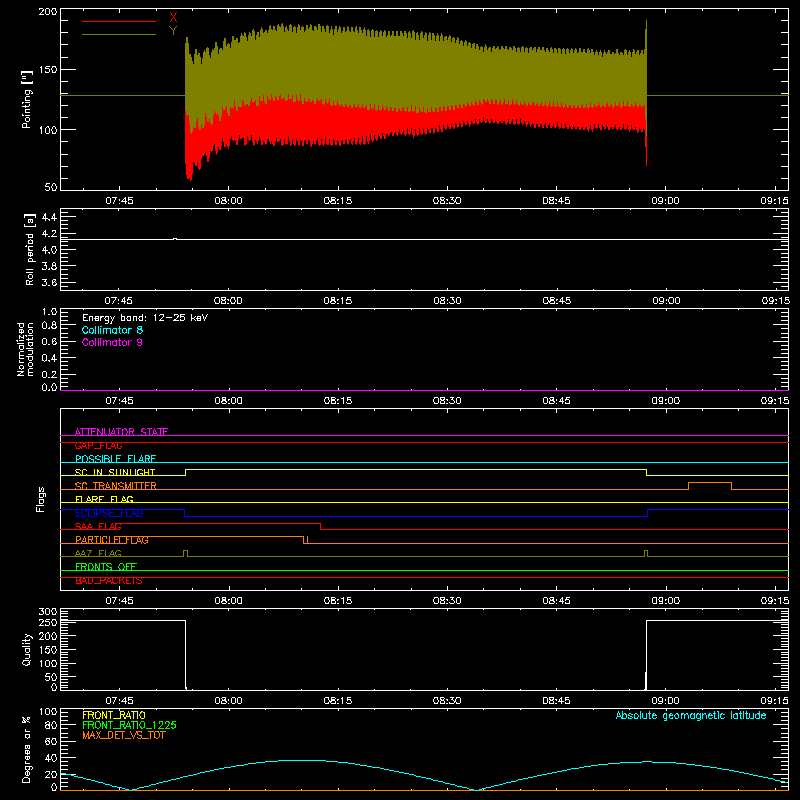Select the Energy band: 12-25 keV text
The image size is (800, 800).
(145, 318)
